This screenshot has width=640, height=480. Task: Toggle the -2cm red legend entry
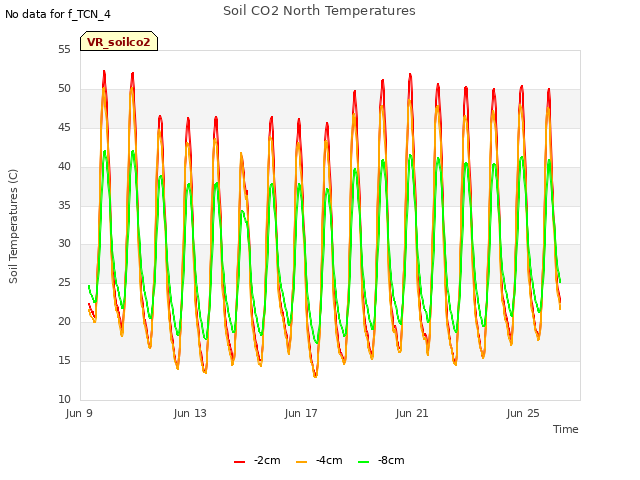pos(257,461)
